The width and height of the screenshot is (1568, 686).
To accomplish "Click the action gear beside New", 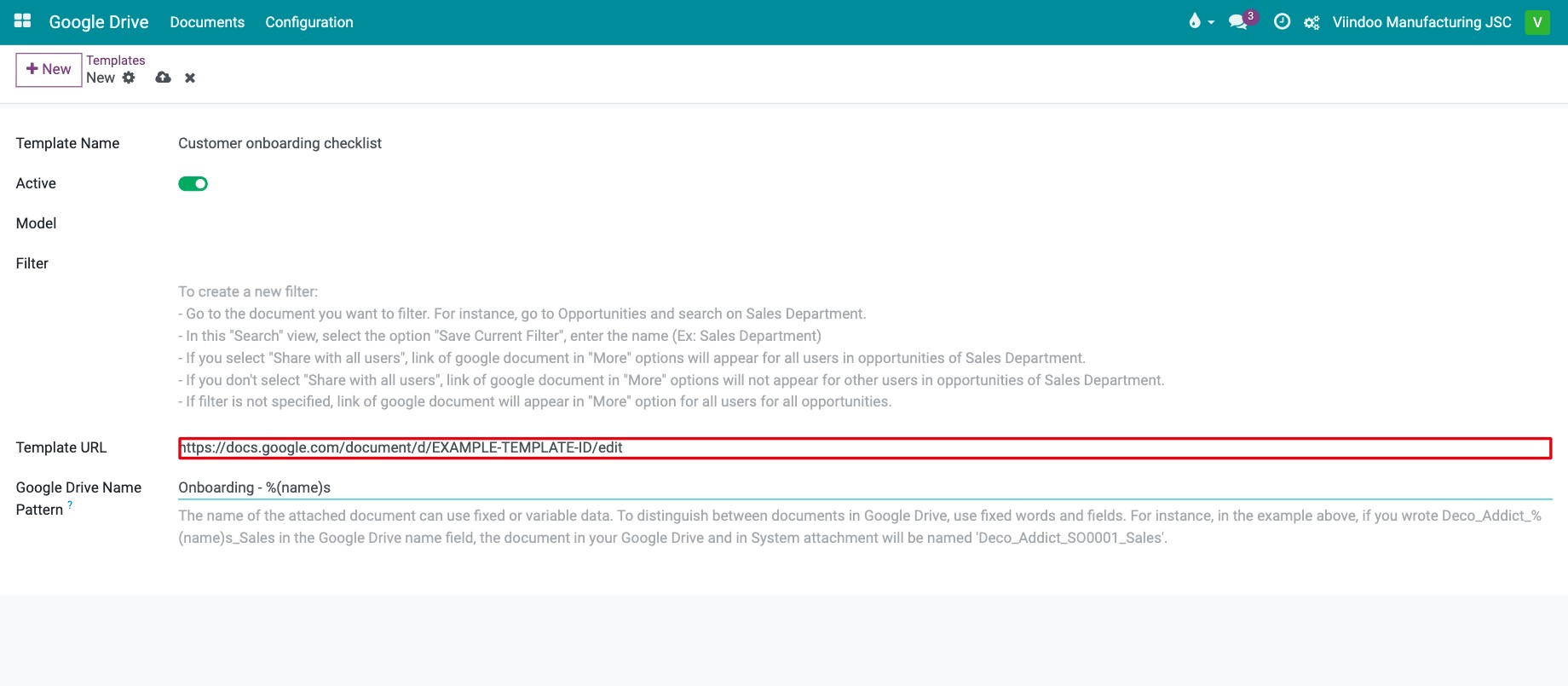I will coord(129,78).
